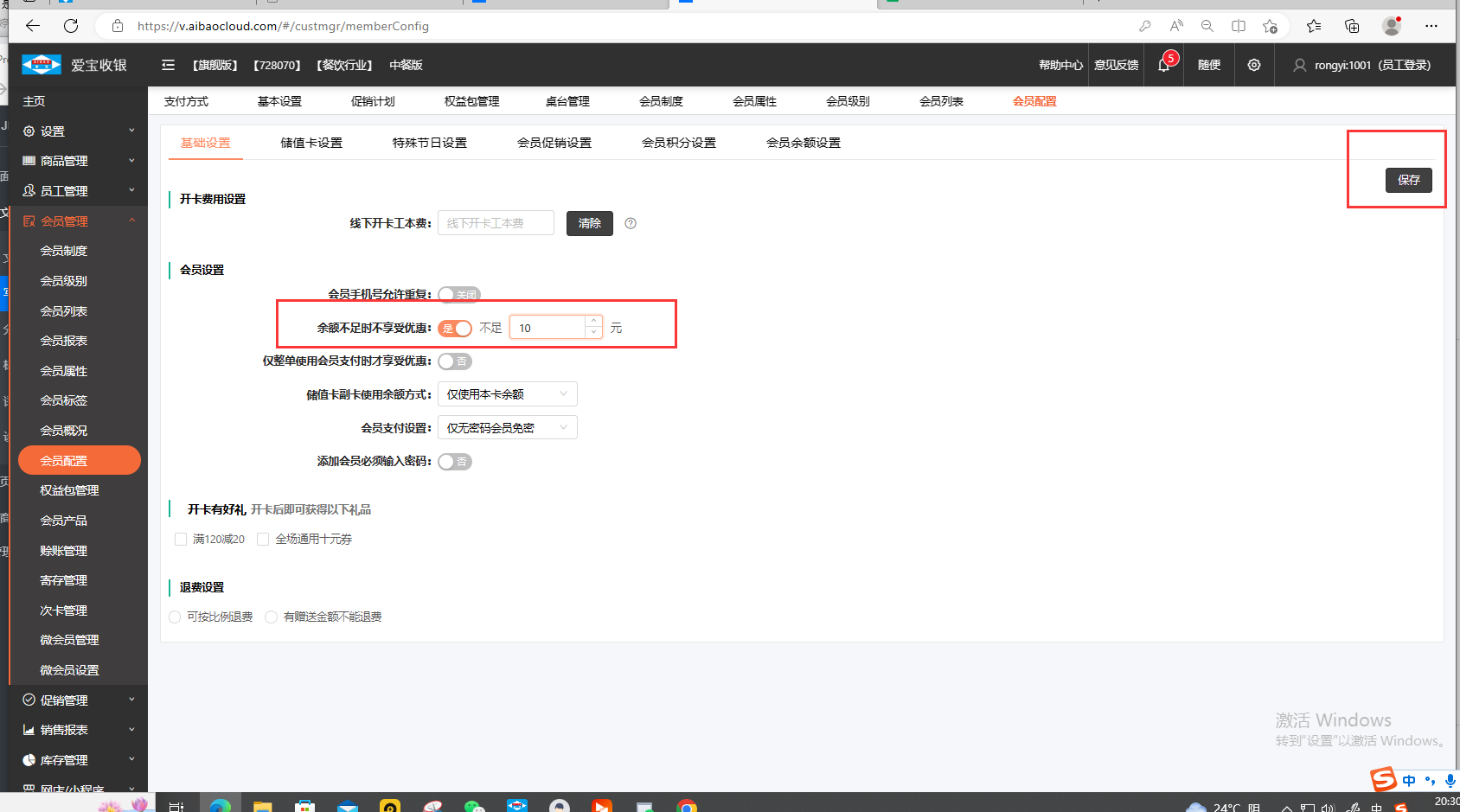Switch to the 储值卡设置 tab

(x=311, y=143)
